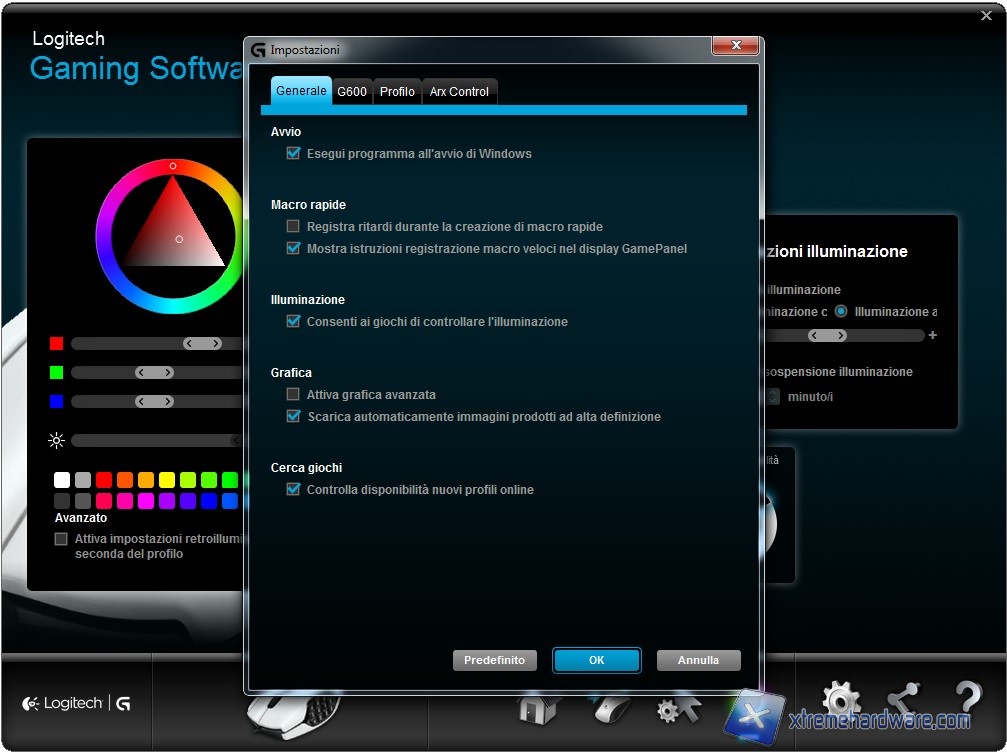Viewport: 1007px width, 753px height.
Task: Switch to the G600 tab
Action: 352,92
